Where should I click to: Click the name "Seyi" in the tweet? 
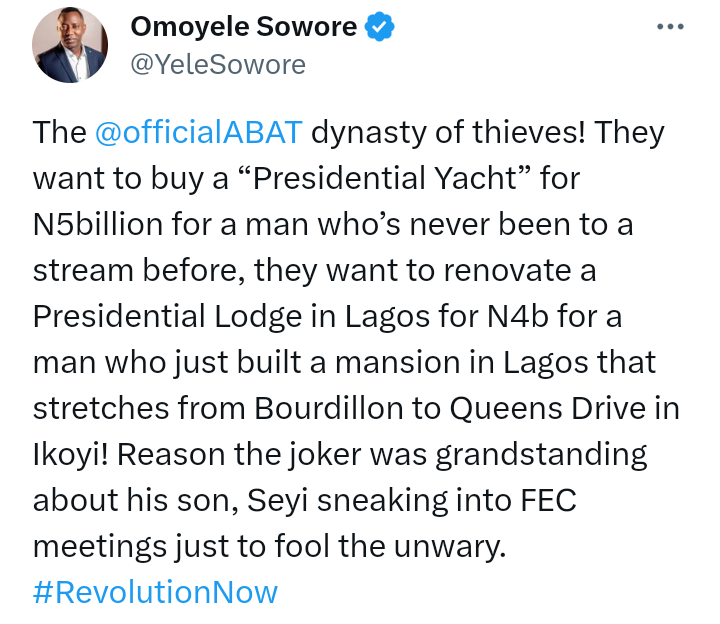(x=277, y=500)
